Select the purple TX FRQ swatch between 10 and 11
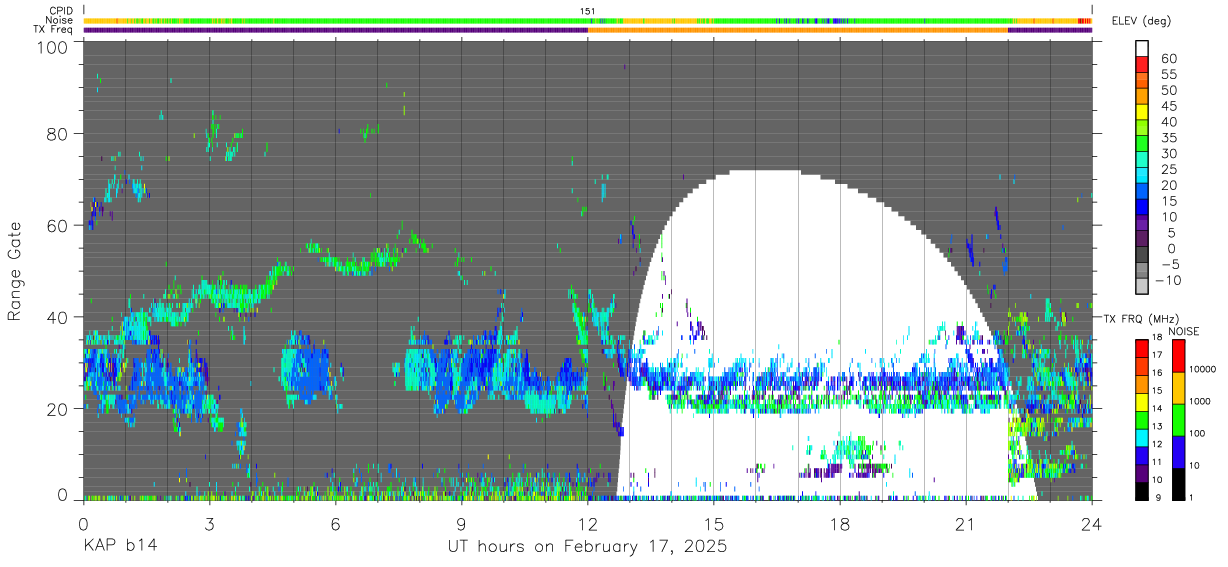Screen dimensions: 1228x567 coord(1142,472)
